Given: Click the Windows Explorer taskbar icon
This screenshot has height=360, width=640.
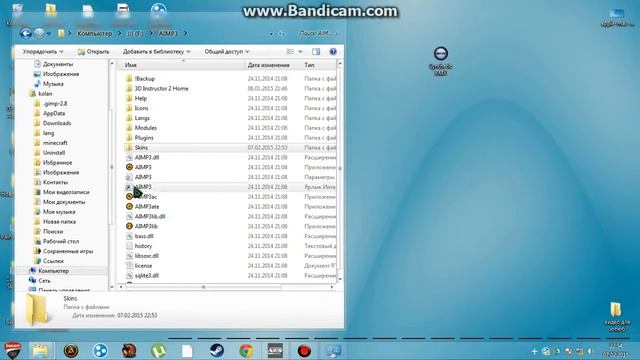Looking at the screenshot, I should point(40,351).
